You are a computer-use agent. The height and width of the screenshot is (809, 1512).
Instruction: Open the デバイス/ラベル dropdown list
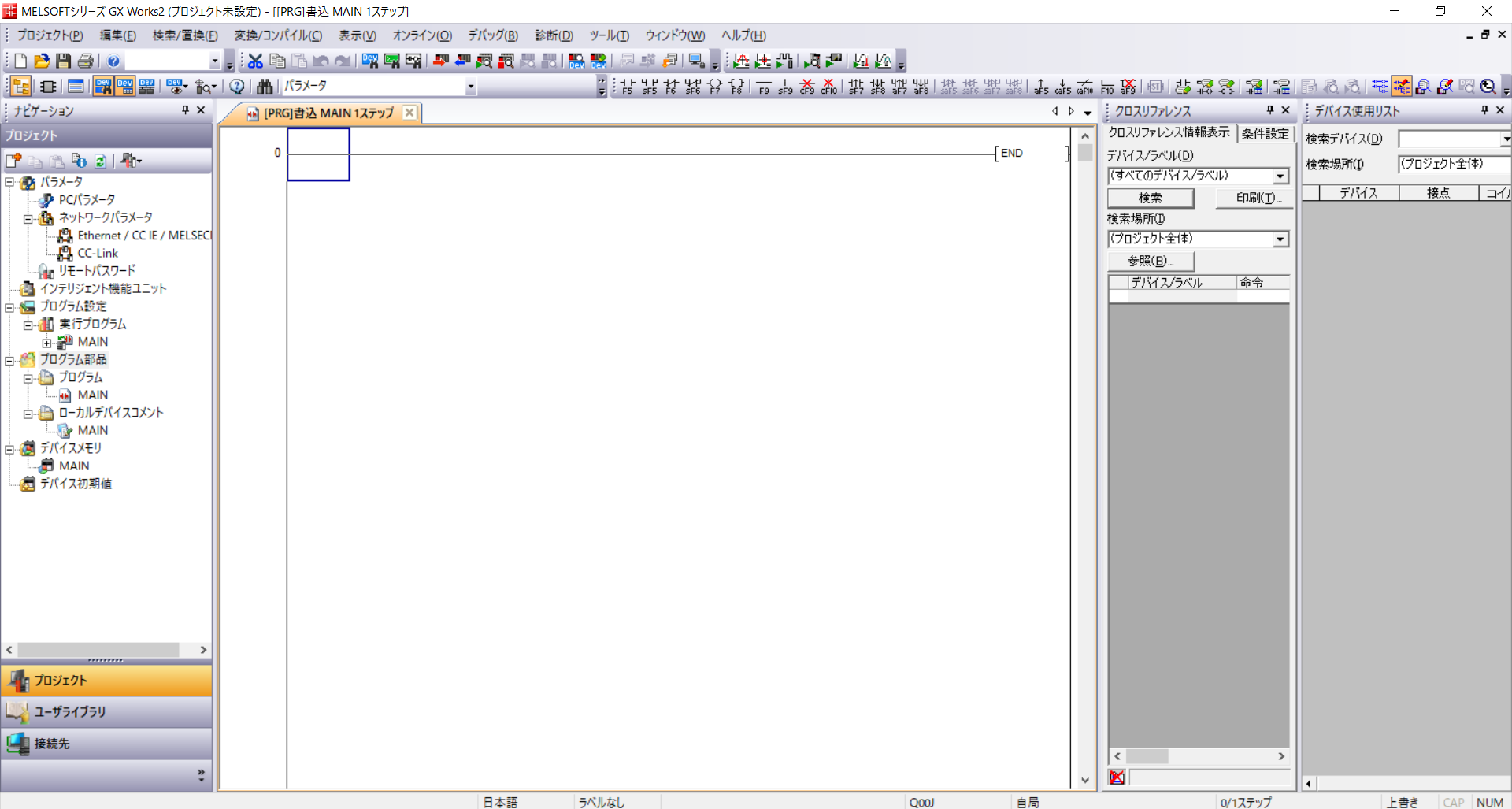pos(1280,176)
